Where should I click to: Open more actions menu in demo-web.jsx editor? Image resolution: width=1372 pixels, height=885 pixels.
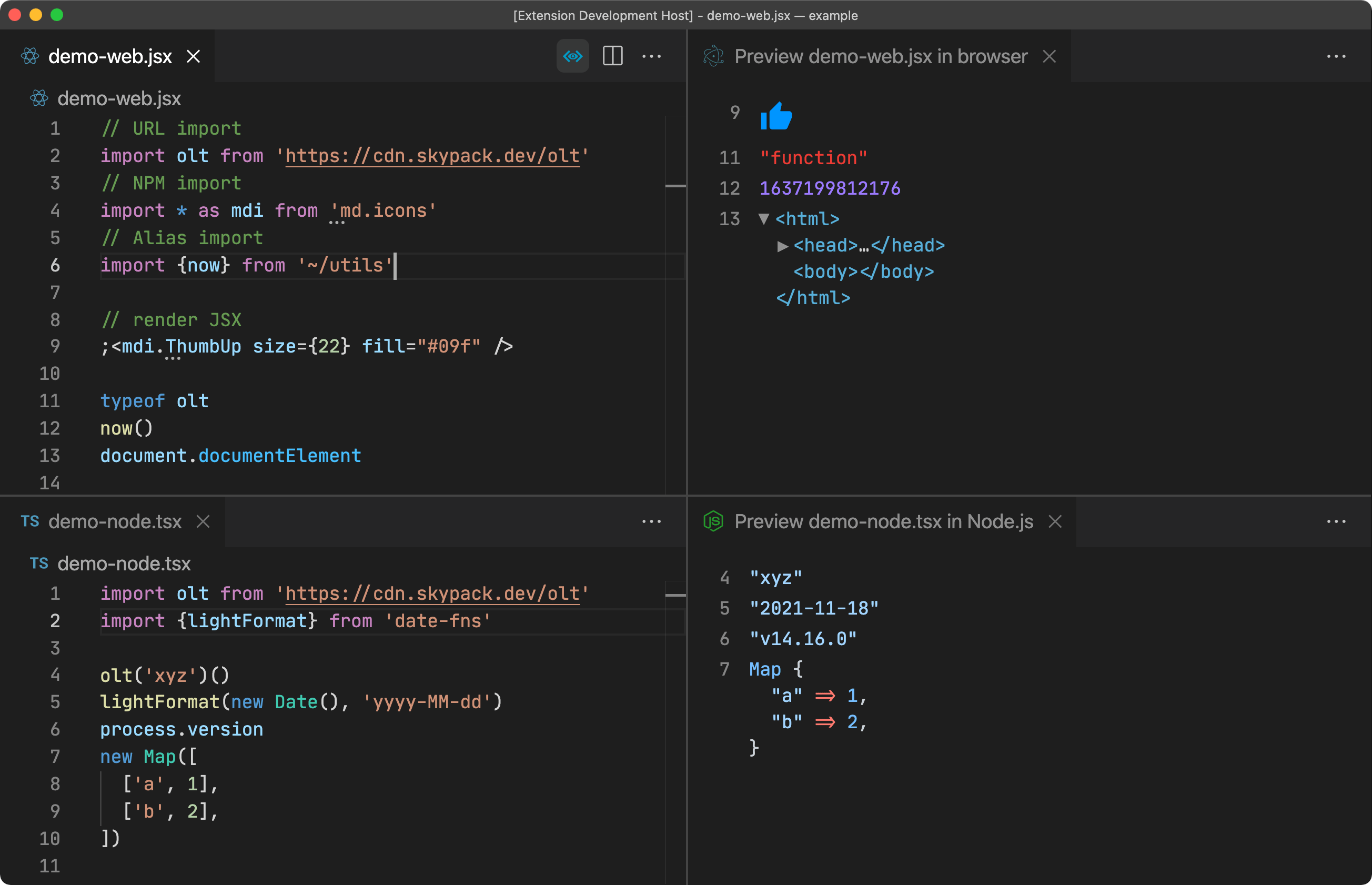tap(652, 56)
